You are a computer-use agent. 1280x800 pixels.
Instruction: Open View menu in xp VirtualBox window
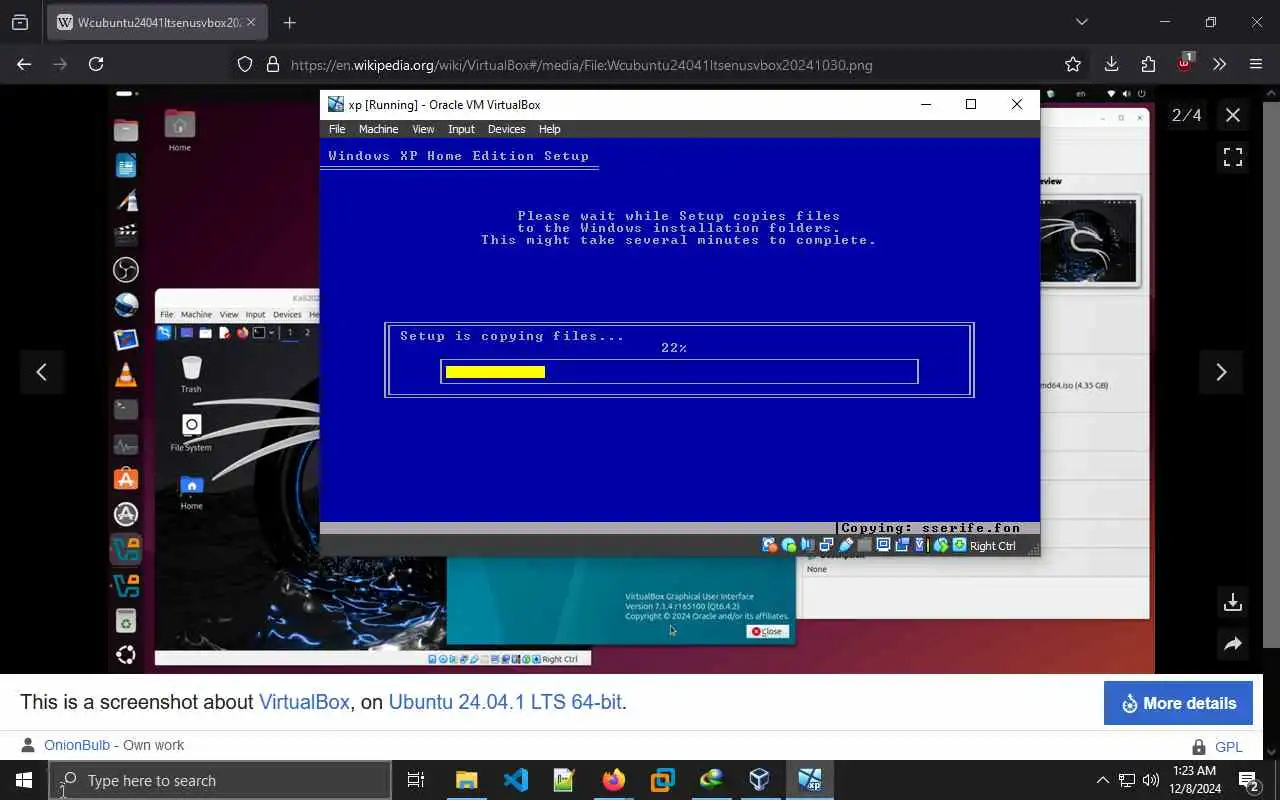[x=423, y=129]
